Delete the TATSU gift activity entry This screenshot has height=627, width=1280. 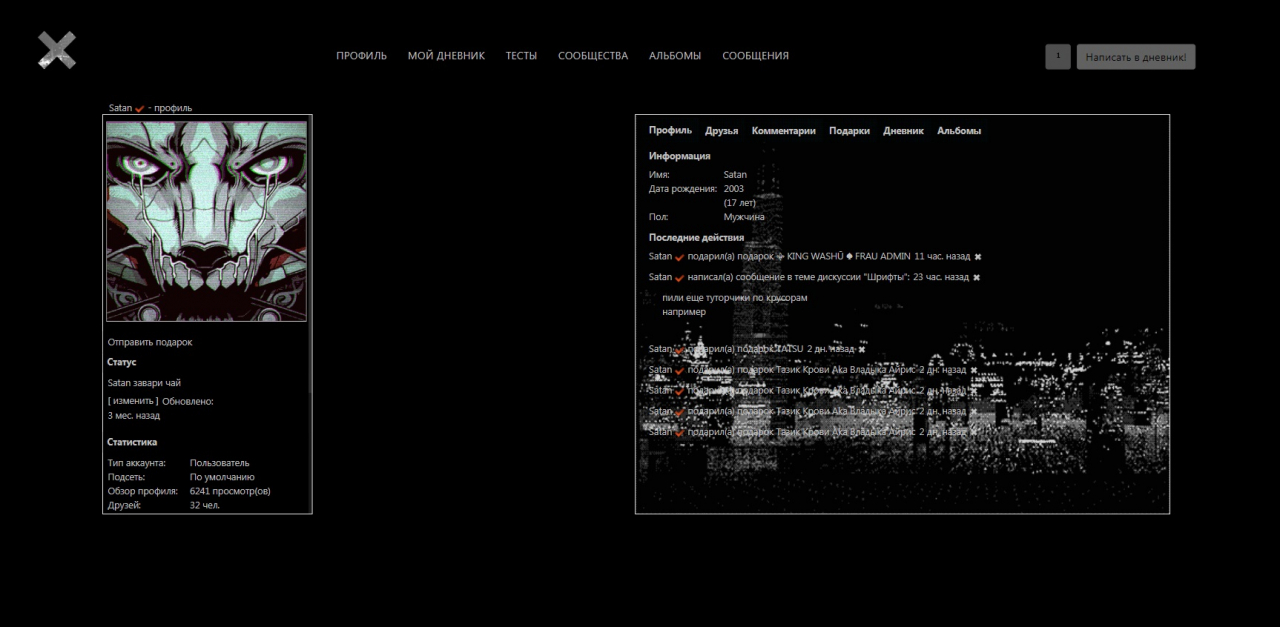(x=862, y=350)
